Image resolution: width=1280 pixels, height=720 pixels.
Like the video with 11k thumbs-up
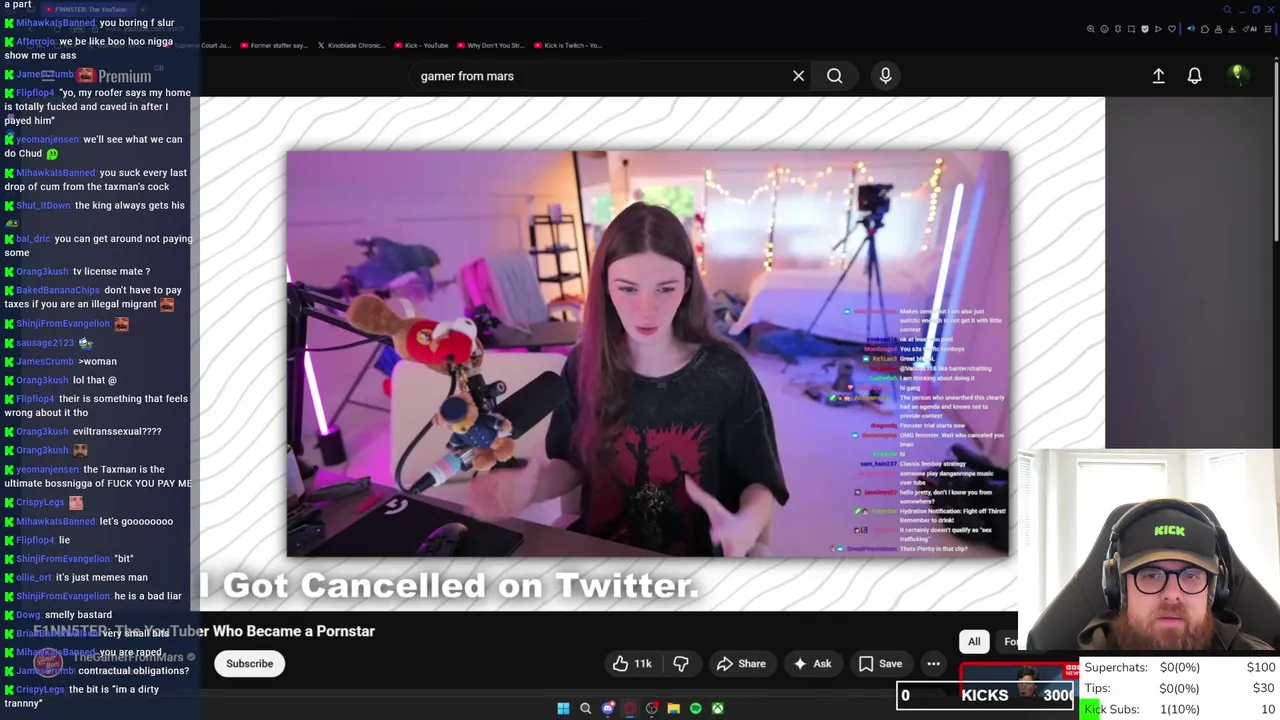(633, 664)
